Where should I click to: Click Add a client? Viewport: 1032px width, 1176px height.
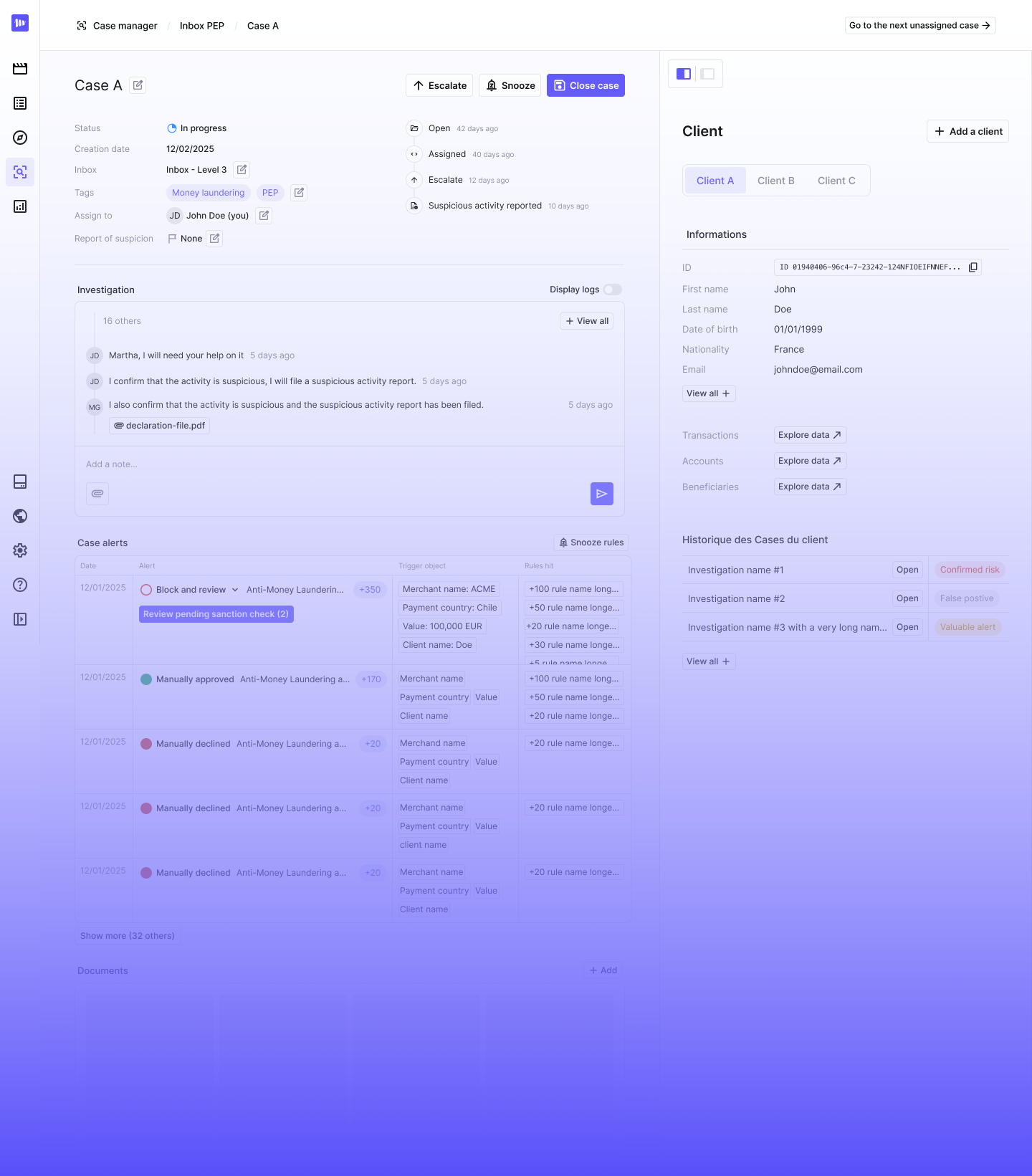(x=967, y=131)
